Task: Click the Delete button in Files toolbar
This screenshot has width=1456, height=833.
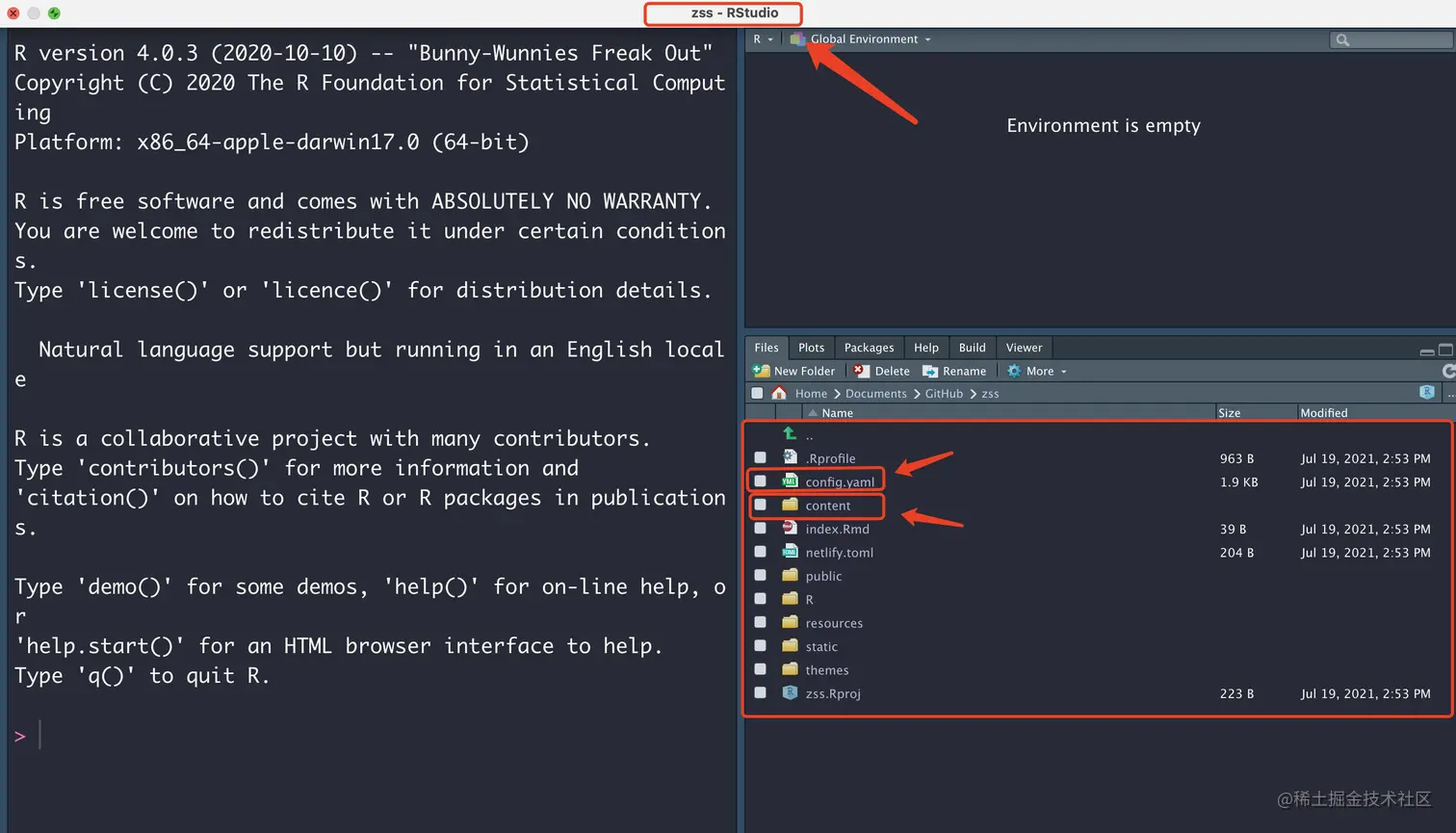Action: coord(881,371)
